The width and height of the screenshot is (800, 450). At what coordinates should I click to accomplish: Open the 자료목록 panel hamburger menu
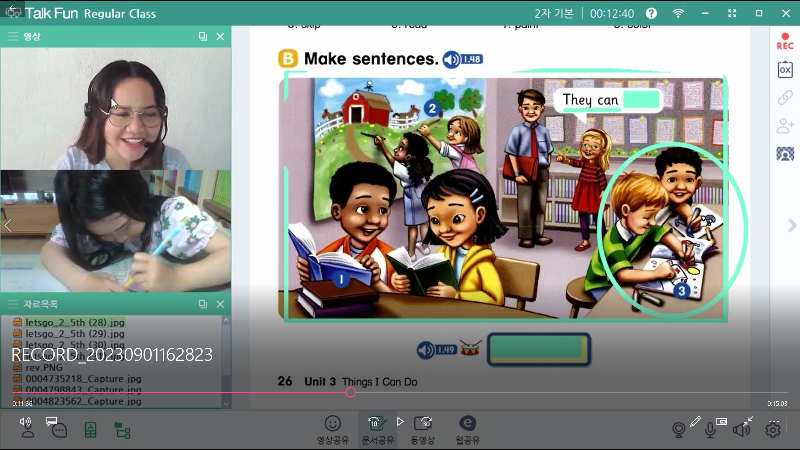click(12, 304)
